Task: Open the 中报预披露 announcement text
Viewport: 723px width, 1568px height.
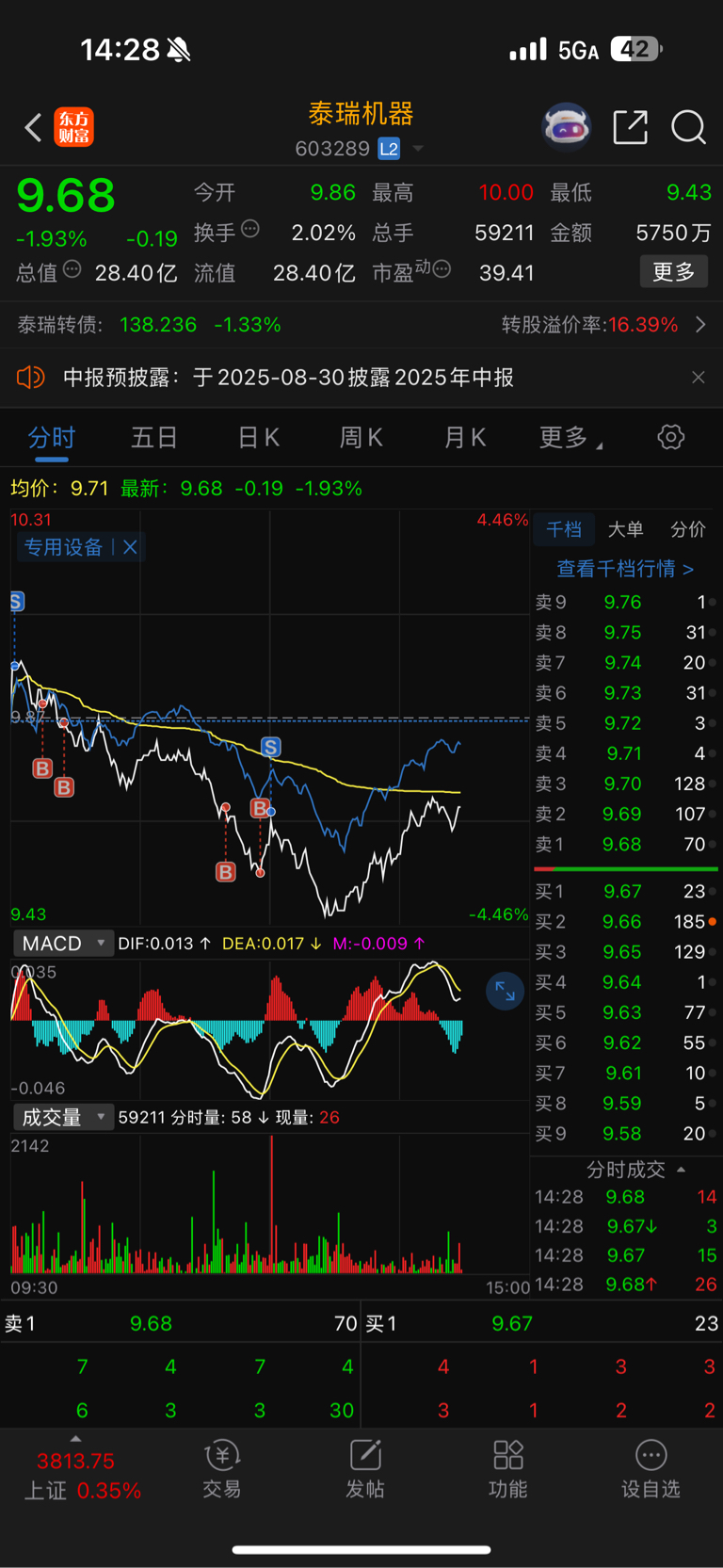Action: pos(288,378)
